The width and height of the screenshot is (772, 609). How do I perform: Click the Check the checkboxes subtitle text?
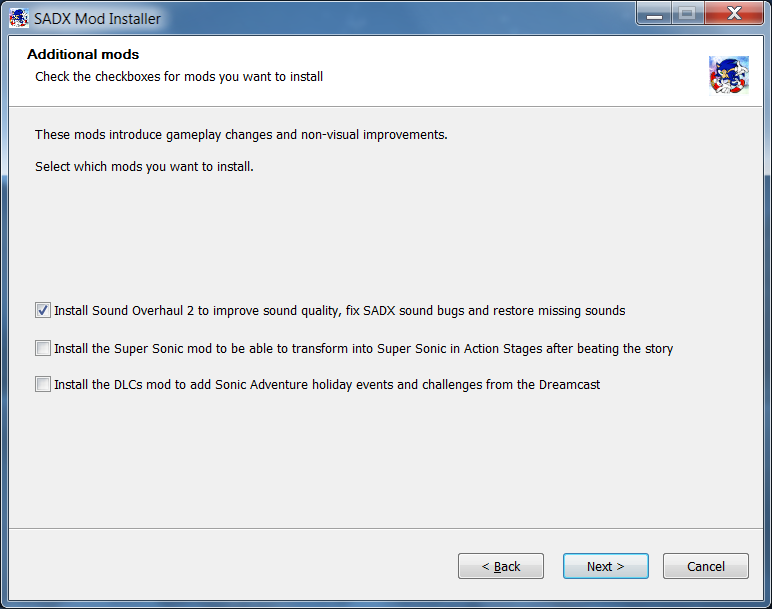(x=179, y=77)
